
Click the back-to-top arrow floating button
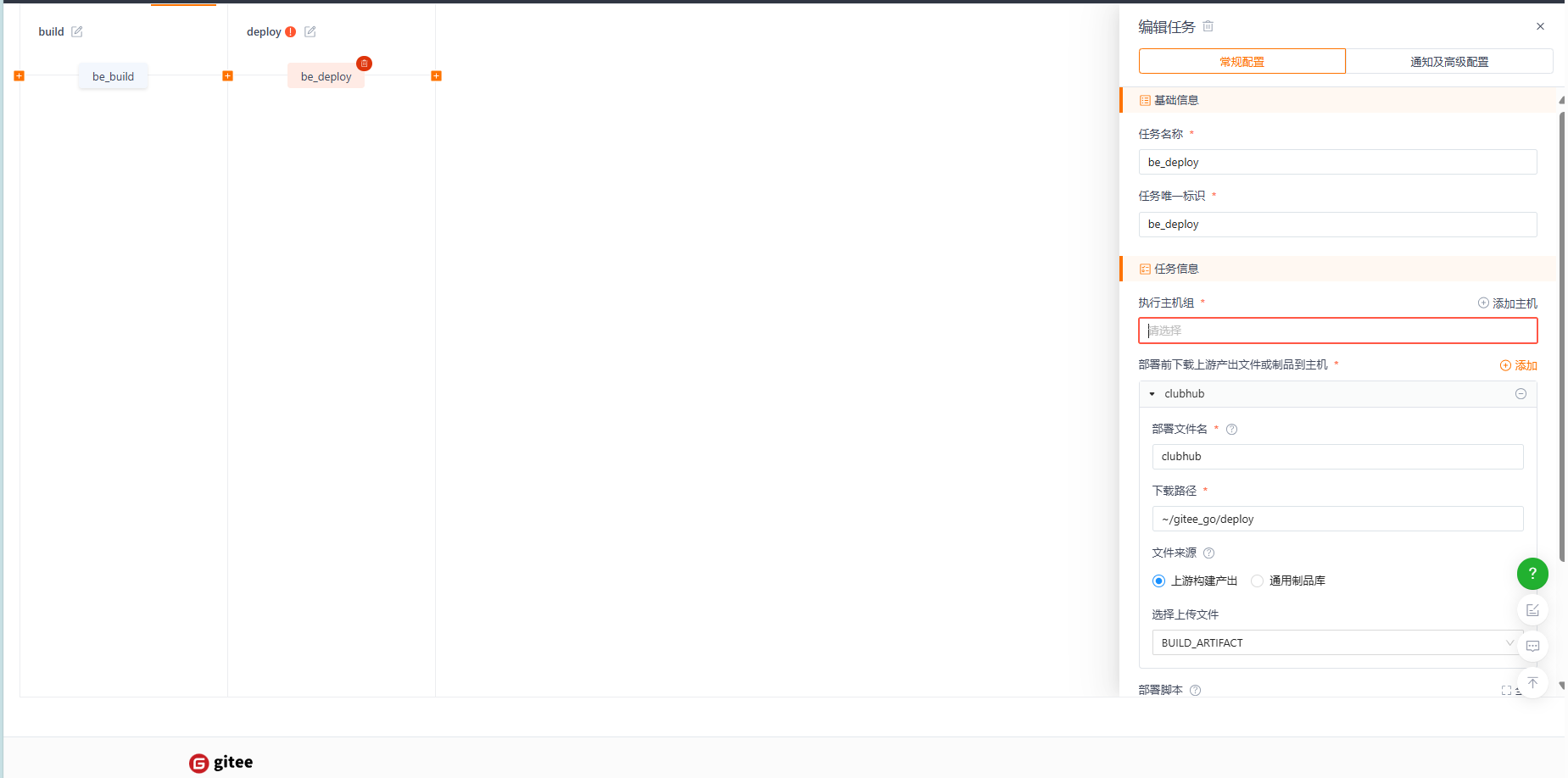pos(1532,683)
